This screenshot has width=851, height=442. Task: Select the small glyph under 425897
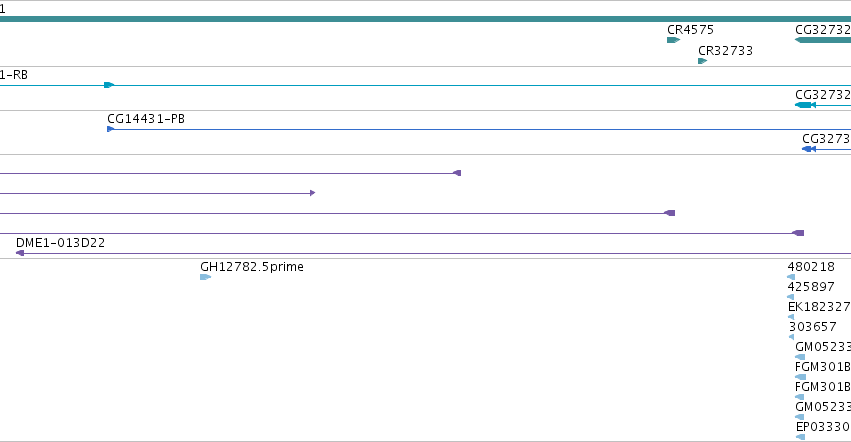pos(791,297)
